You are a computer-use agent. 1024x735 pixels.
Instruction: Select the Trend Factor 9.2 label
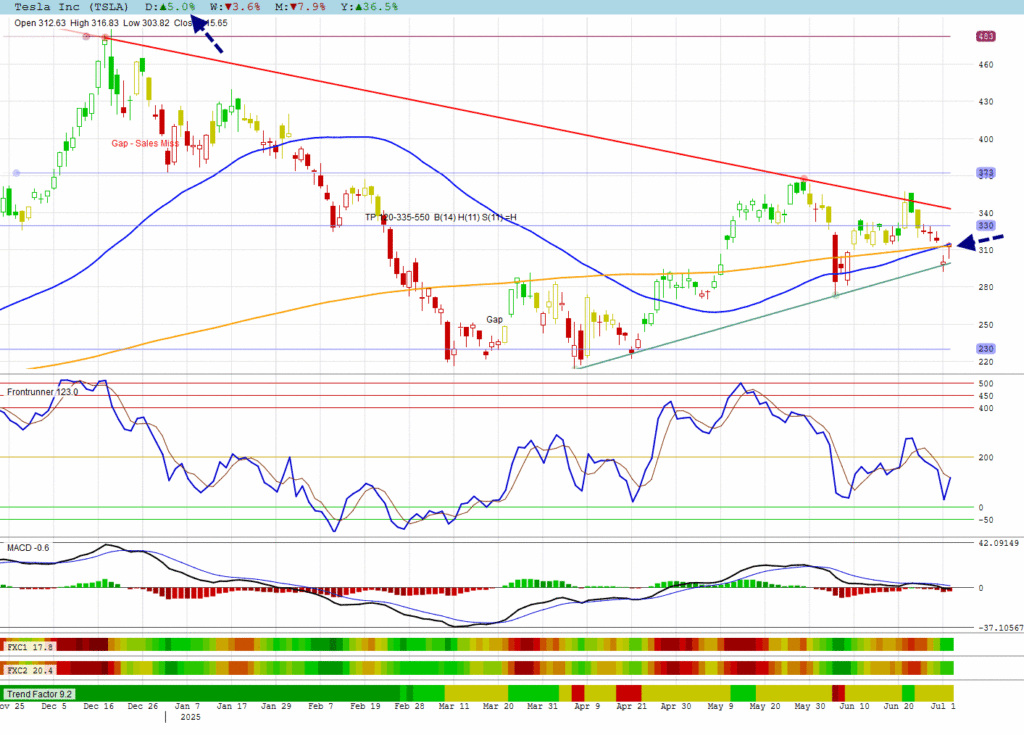pos(39,694)
